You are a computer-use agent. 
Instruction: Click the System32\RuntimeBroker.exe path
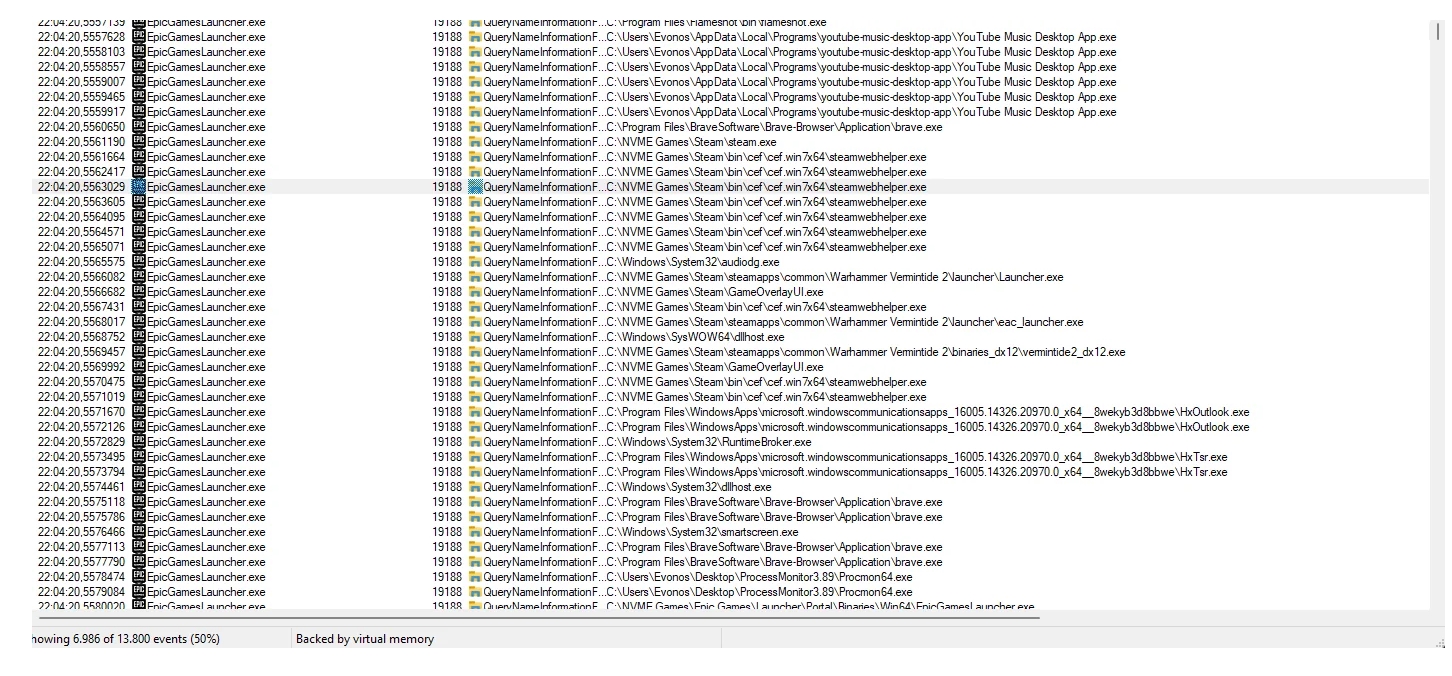point(709,442)
